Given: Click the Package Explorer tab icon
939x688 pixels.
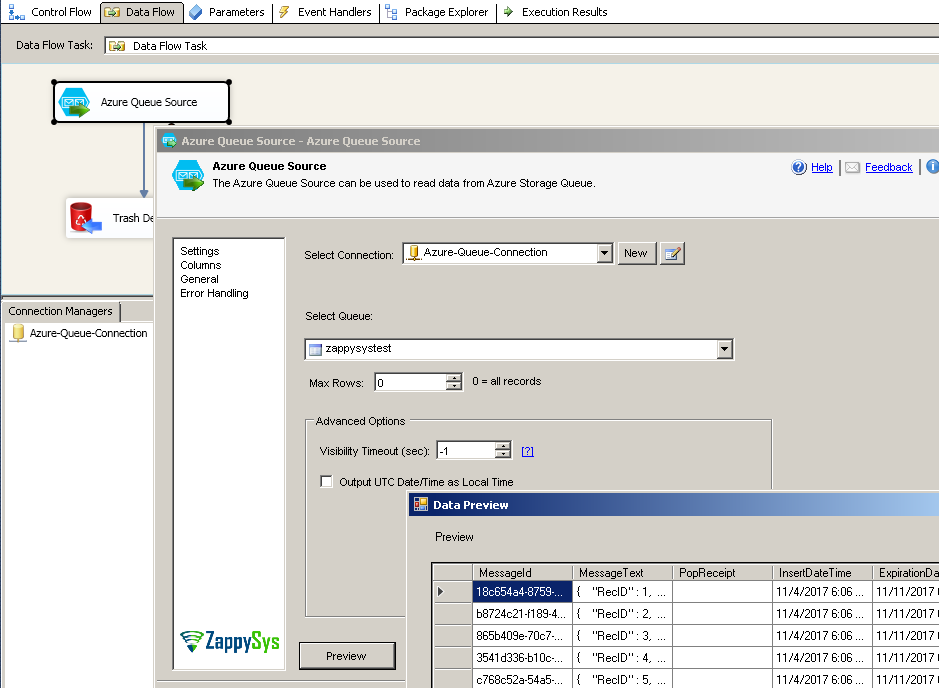Looking at the screenshot, I should (x=391, y=12).
